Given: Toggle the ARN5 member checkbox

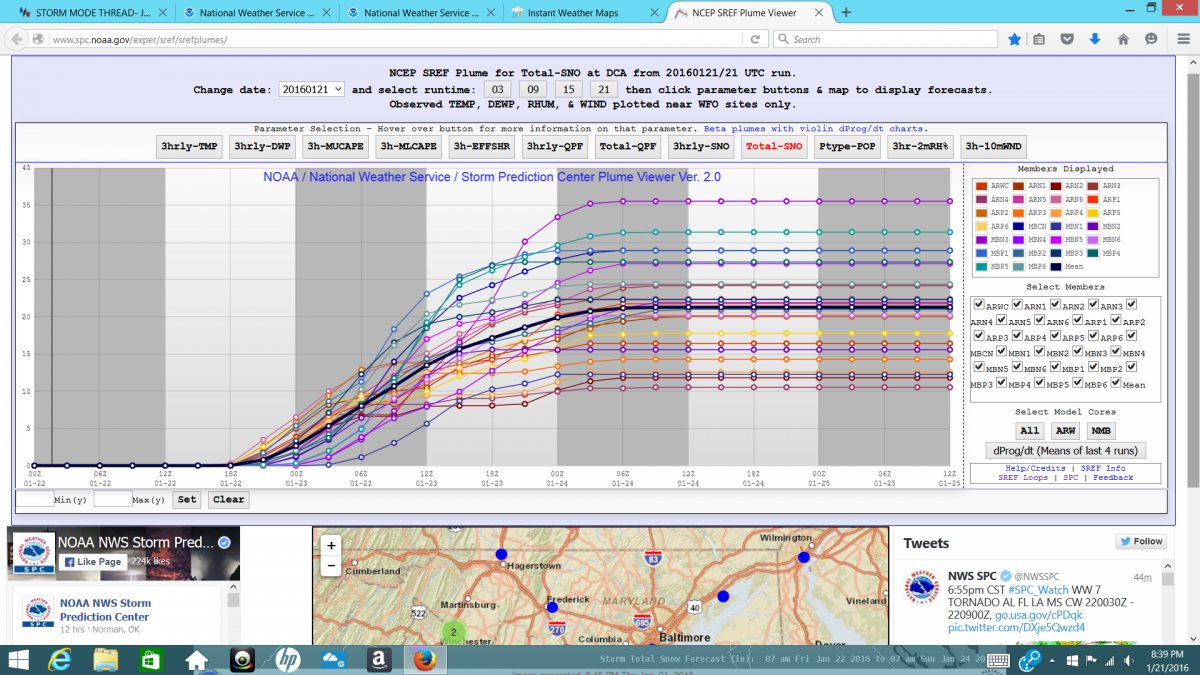Looking at the screenshot, I should [x=1001, y=319].
